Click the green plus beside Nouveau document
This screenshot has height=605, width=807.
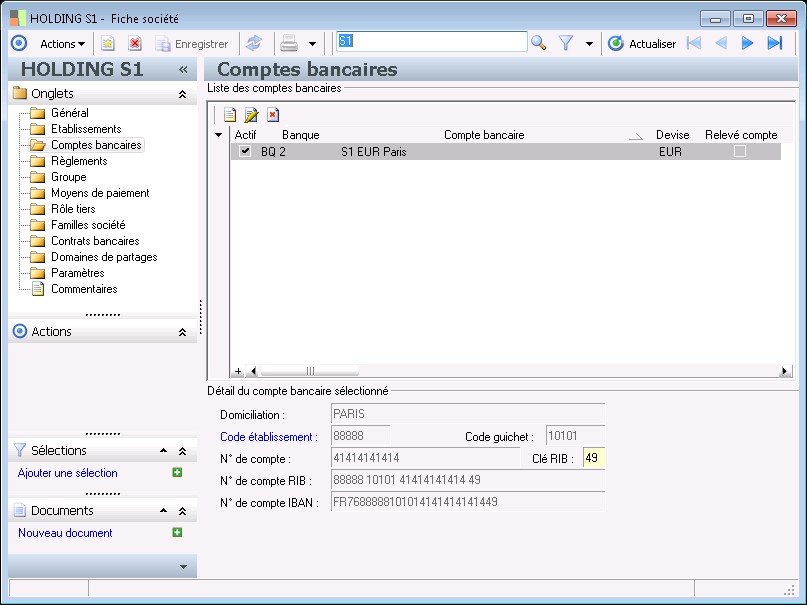177,532
